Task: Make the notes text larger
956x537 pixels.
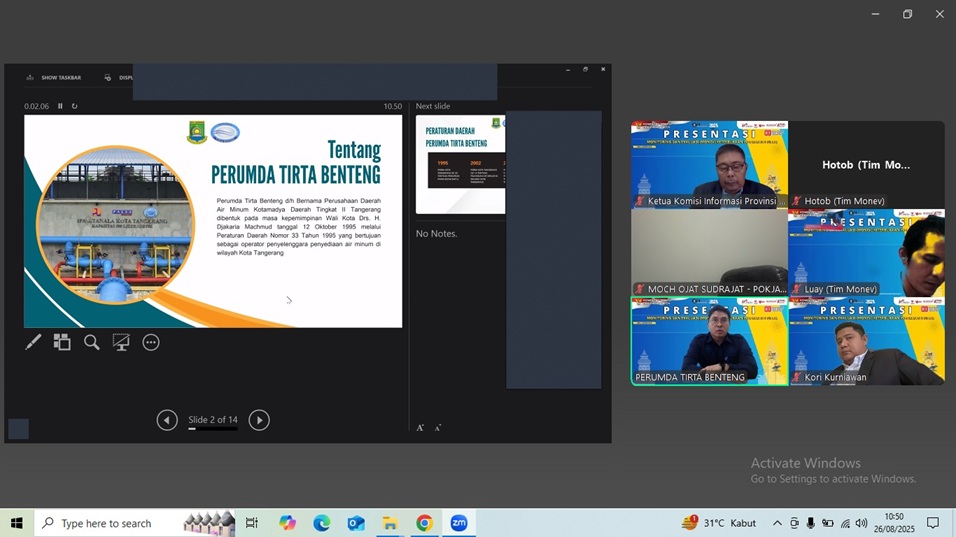Action: 420,428
